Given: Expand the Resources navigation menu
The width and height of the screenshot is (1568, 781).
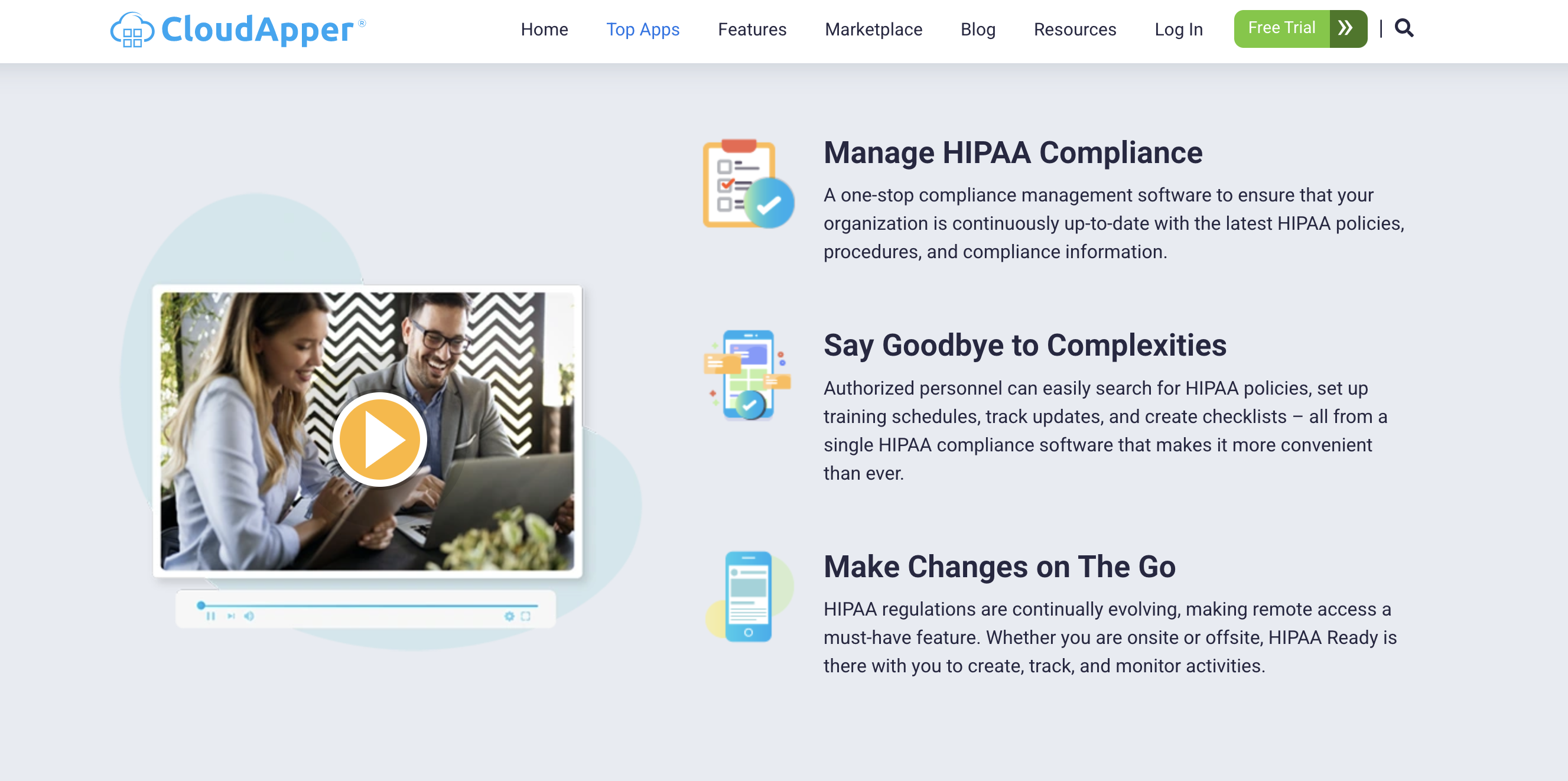Looking at the screenshot, I should tap(1074, 29).
